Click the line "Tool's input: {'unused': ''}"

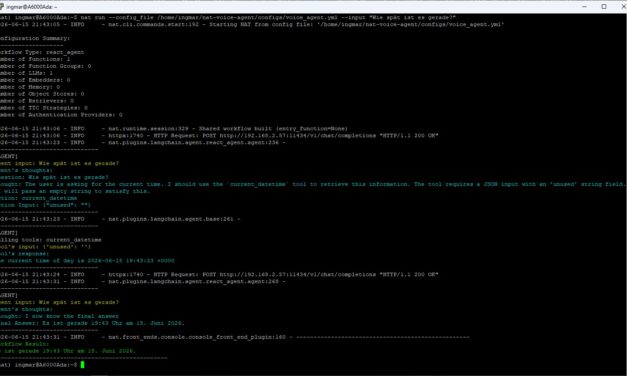(x=46, y=247)
